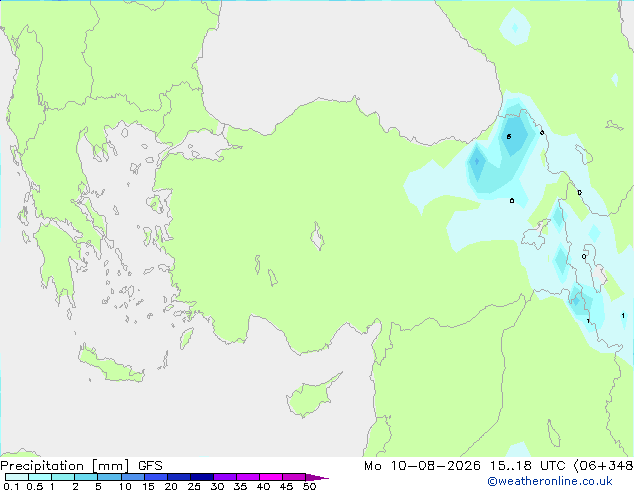Click the 10–15 mm blue legend swatch
This screenshot has width=634, height=490.
pyautogui.click(x=132, y=477)
